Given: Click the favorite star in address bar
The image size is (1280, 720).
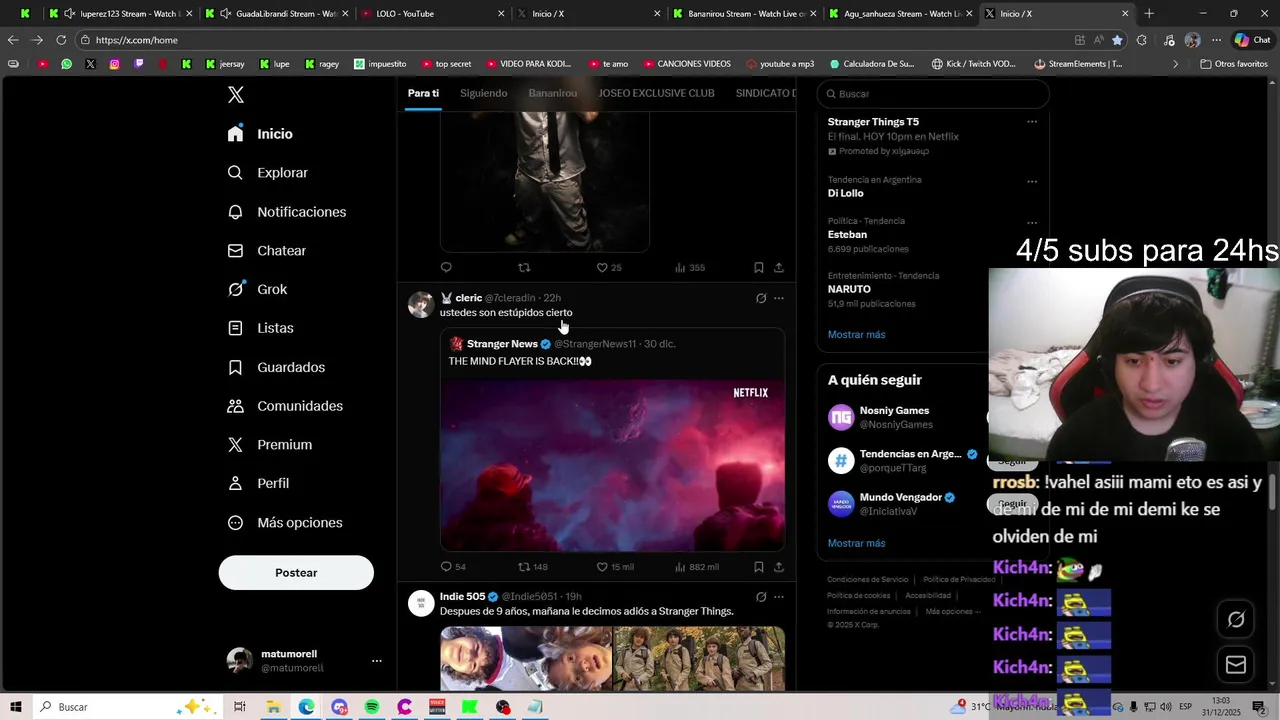Looking at the screenshot, I should pyautogui.click(x=1117, y=40).
